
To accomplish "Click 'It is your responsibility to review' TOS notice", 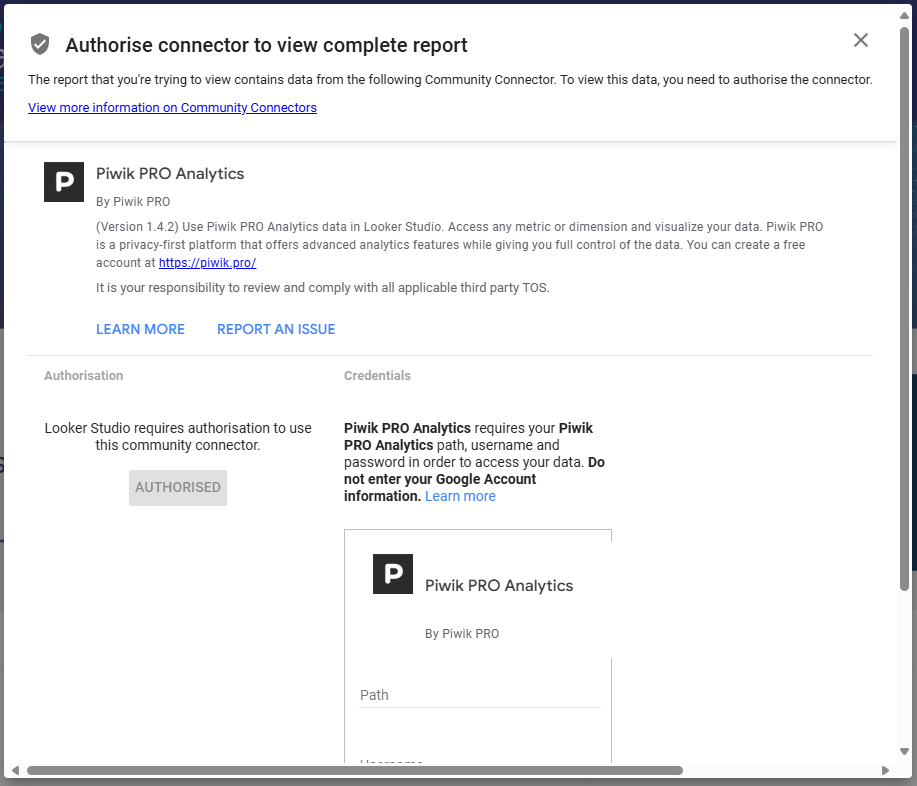I will click(323, 288).
